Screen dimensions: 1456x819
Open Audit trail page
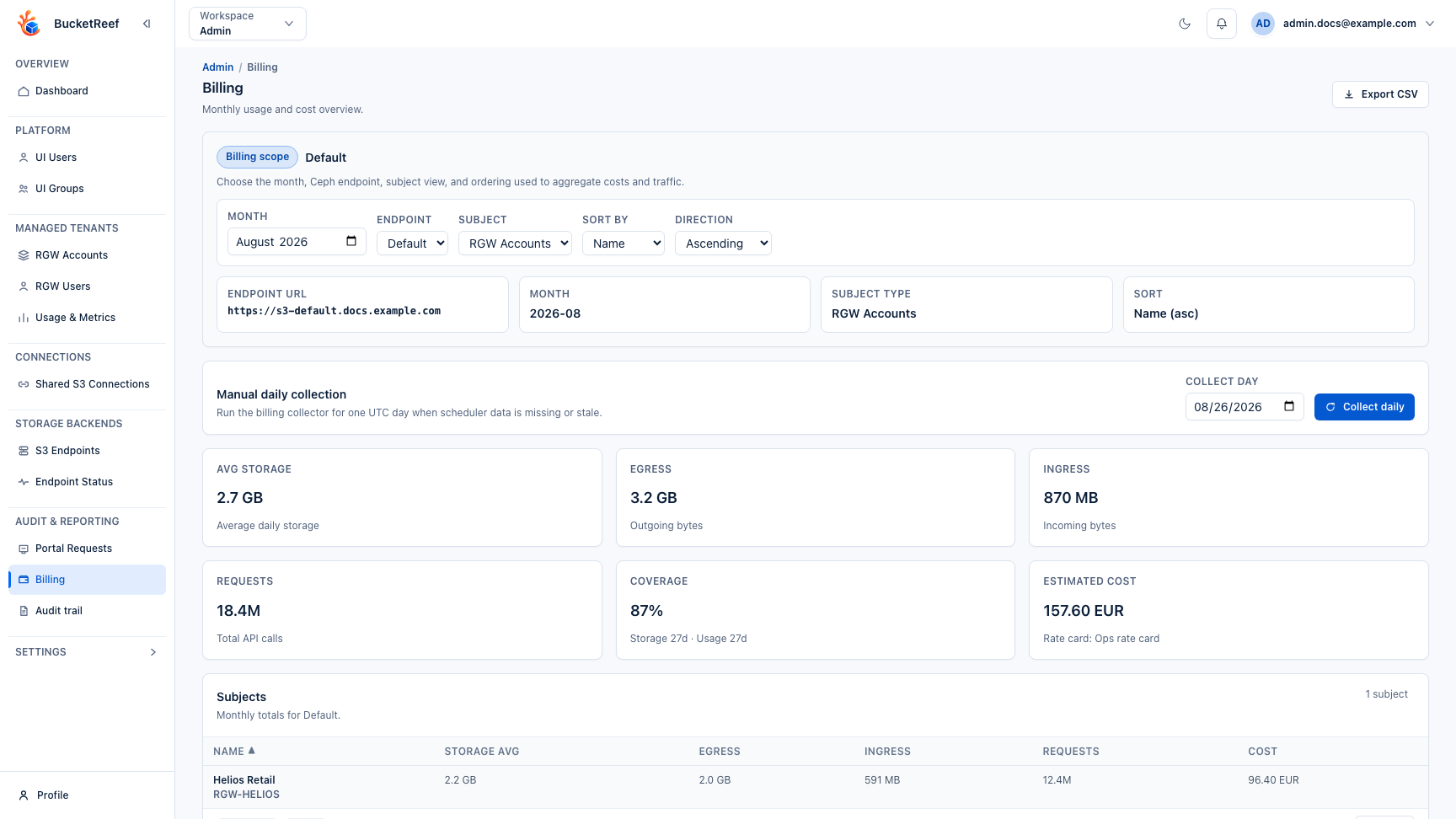[87, 611]
